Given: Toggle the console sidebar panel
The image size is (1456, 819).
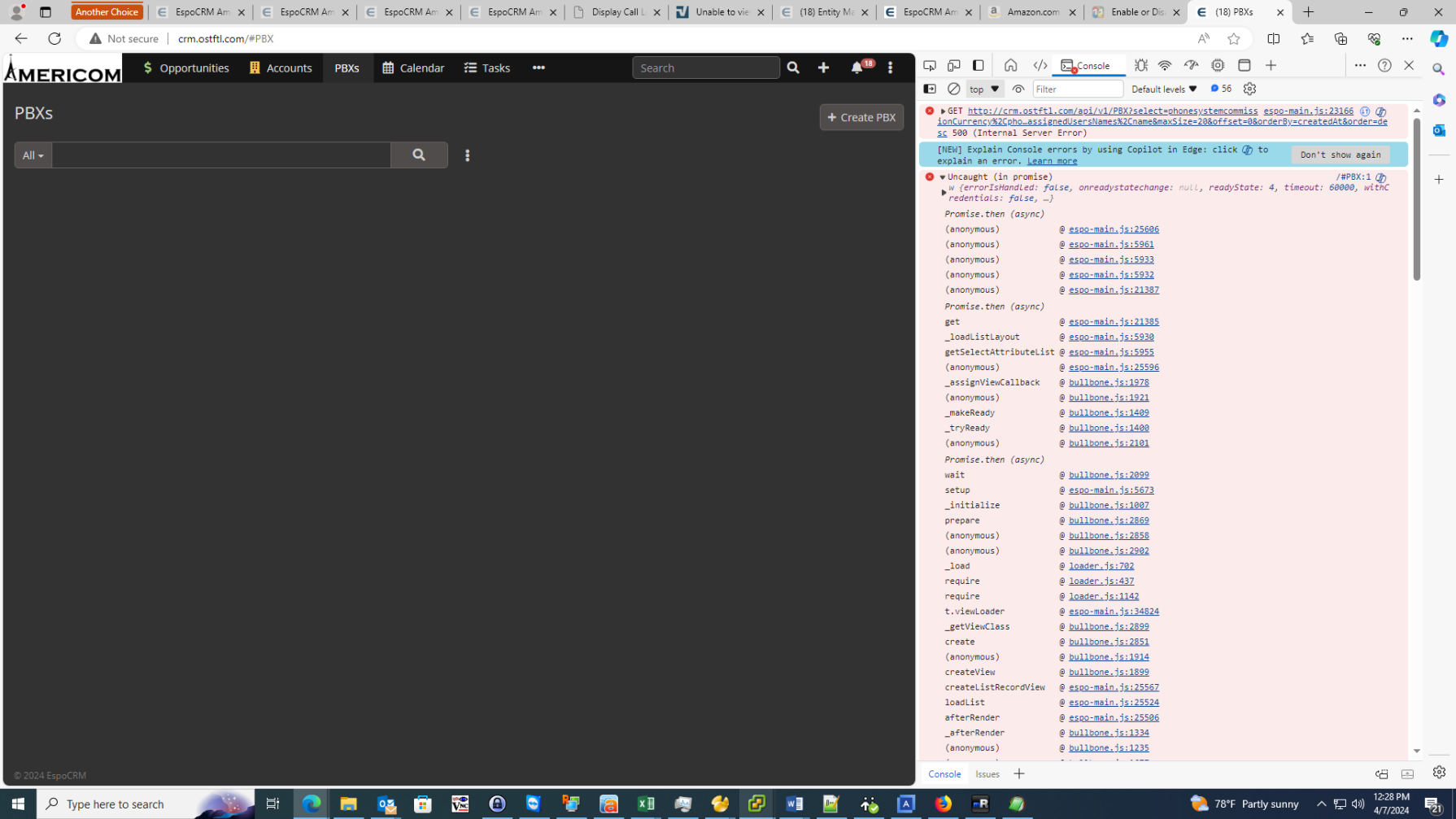Looking at the screenshot, I should (x=930, y=89).
